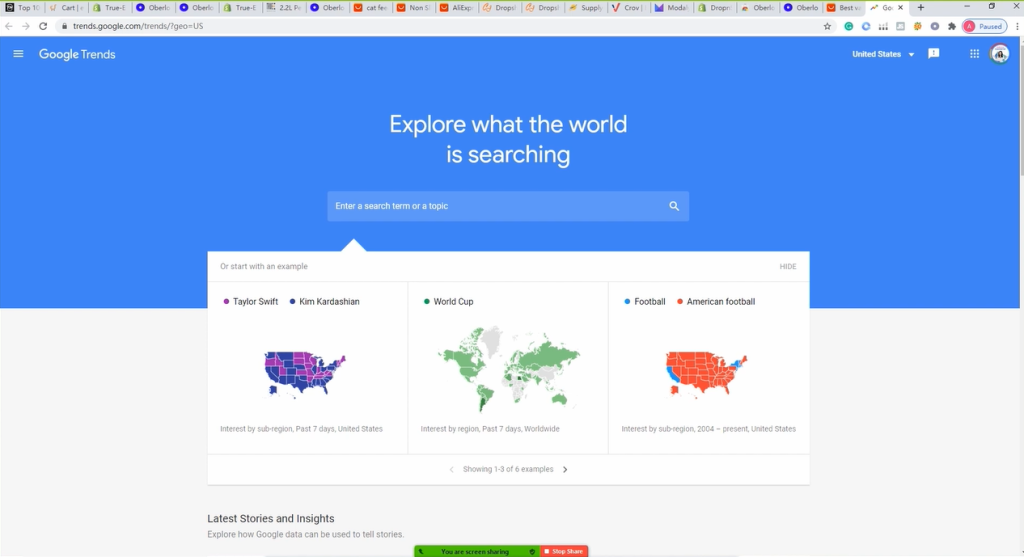Switch to the cat fee tab

(x=370, y=7)
